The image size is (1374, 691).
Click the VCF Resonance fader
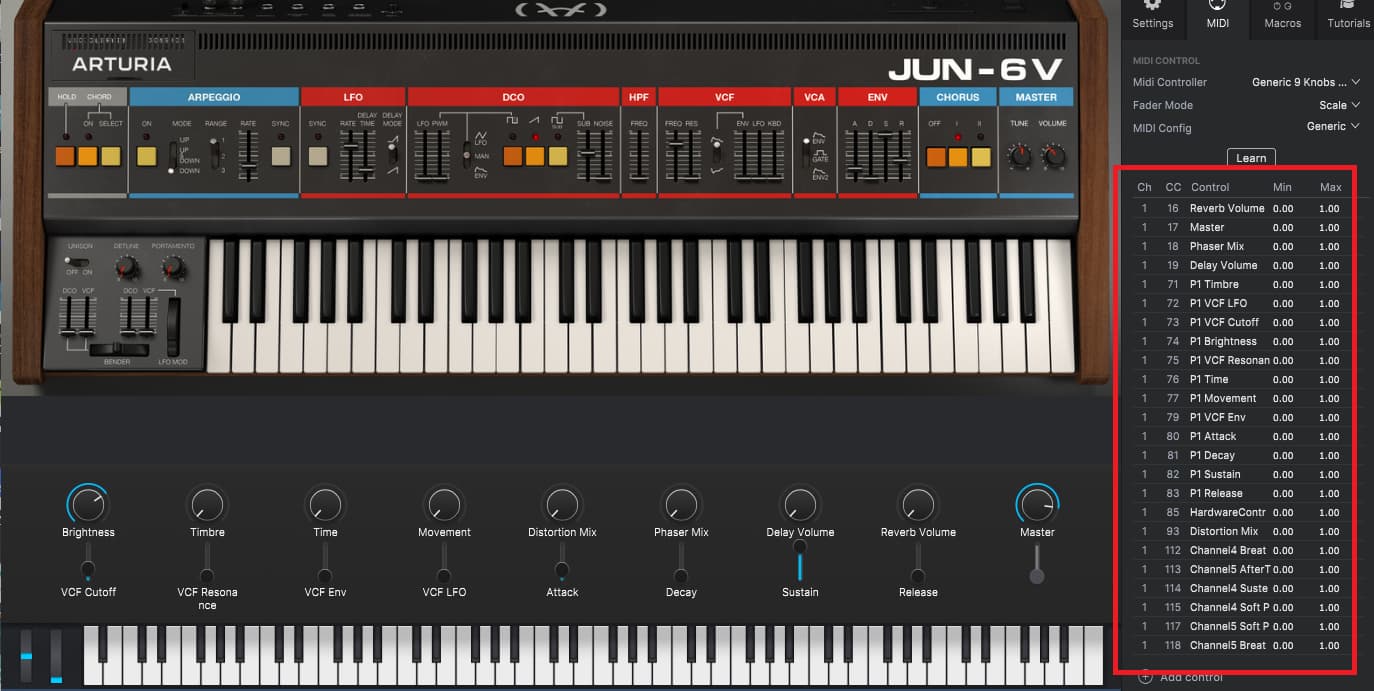click(x=207, y=562)
